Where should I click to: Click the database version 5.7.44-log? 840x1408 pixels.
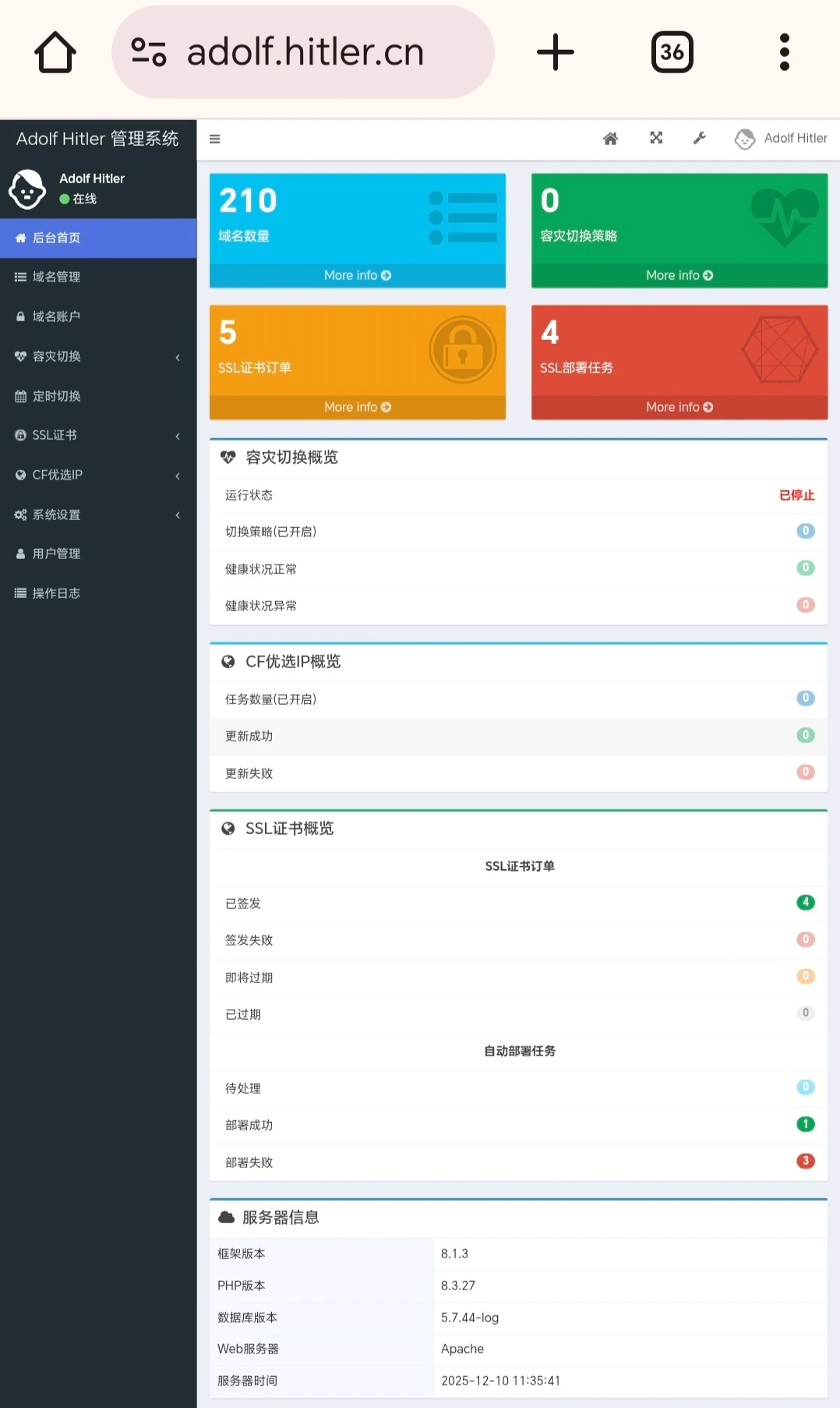pyautogui.click(x=470, y=1318)
